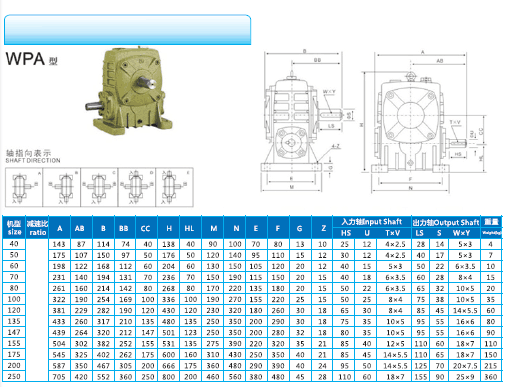The height and width of the screenshot is (387, 506).
Task: Select the size 250 row cell
Action: click(x=14, y=376)
